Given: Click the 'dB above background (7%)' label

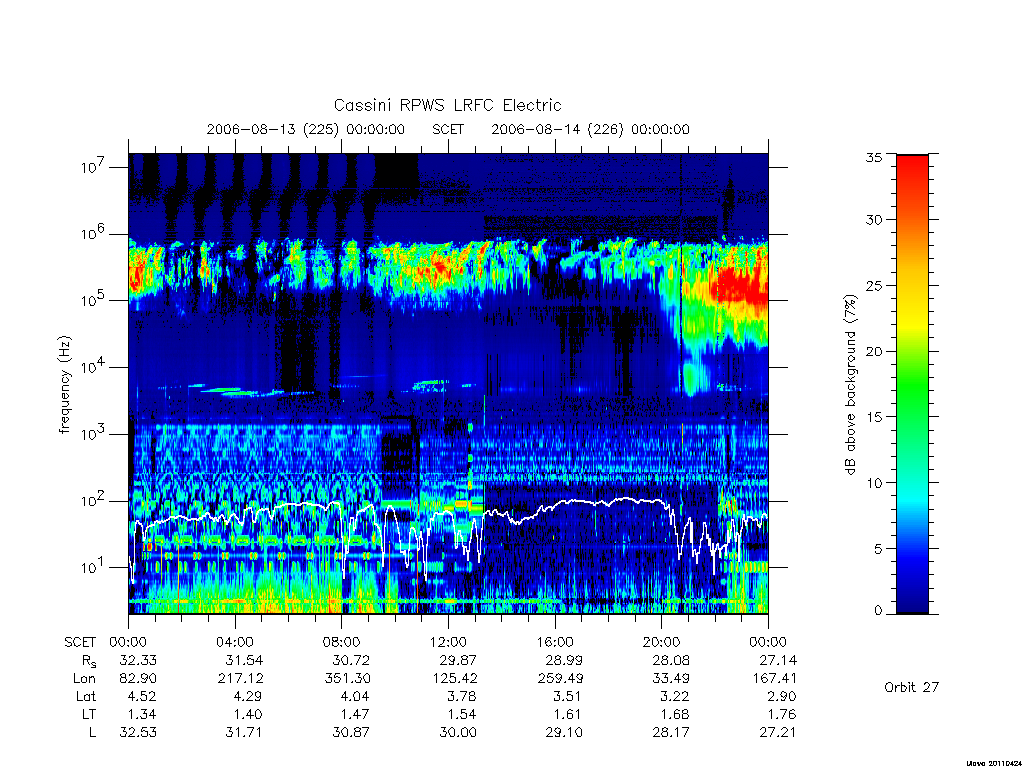Looking at the screenshot, I should point(850,385).
